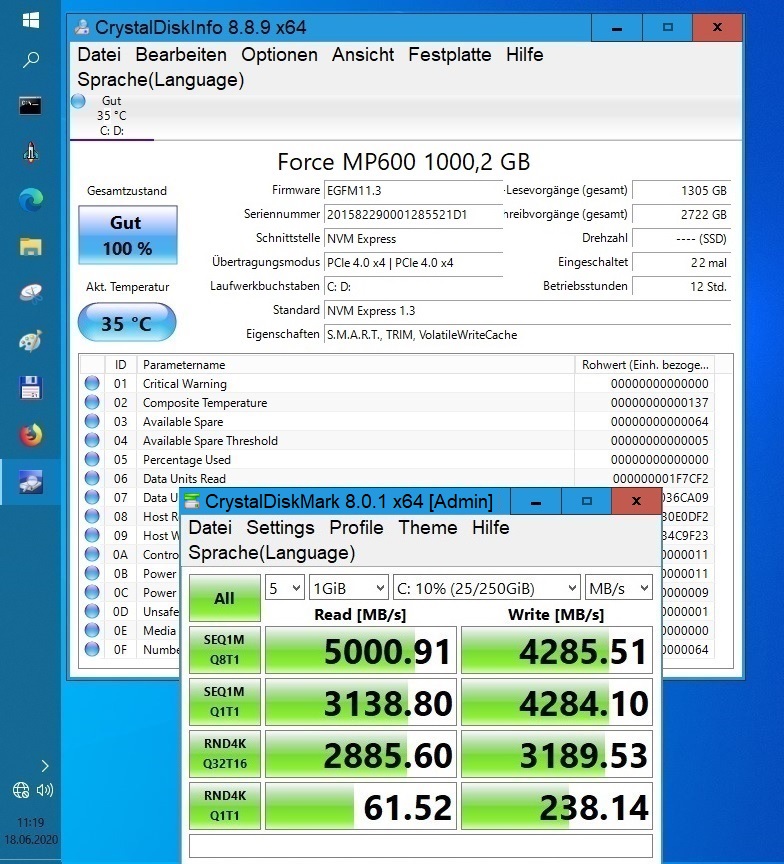Click the taskbar search magnifier icon
The image size is (784, 864).
pyautogui.click(x=31, y=59)
